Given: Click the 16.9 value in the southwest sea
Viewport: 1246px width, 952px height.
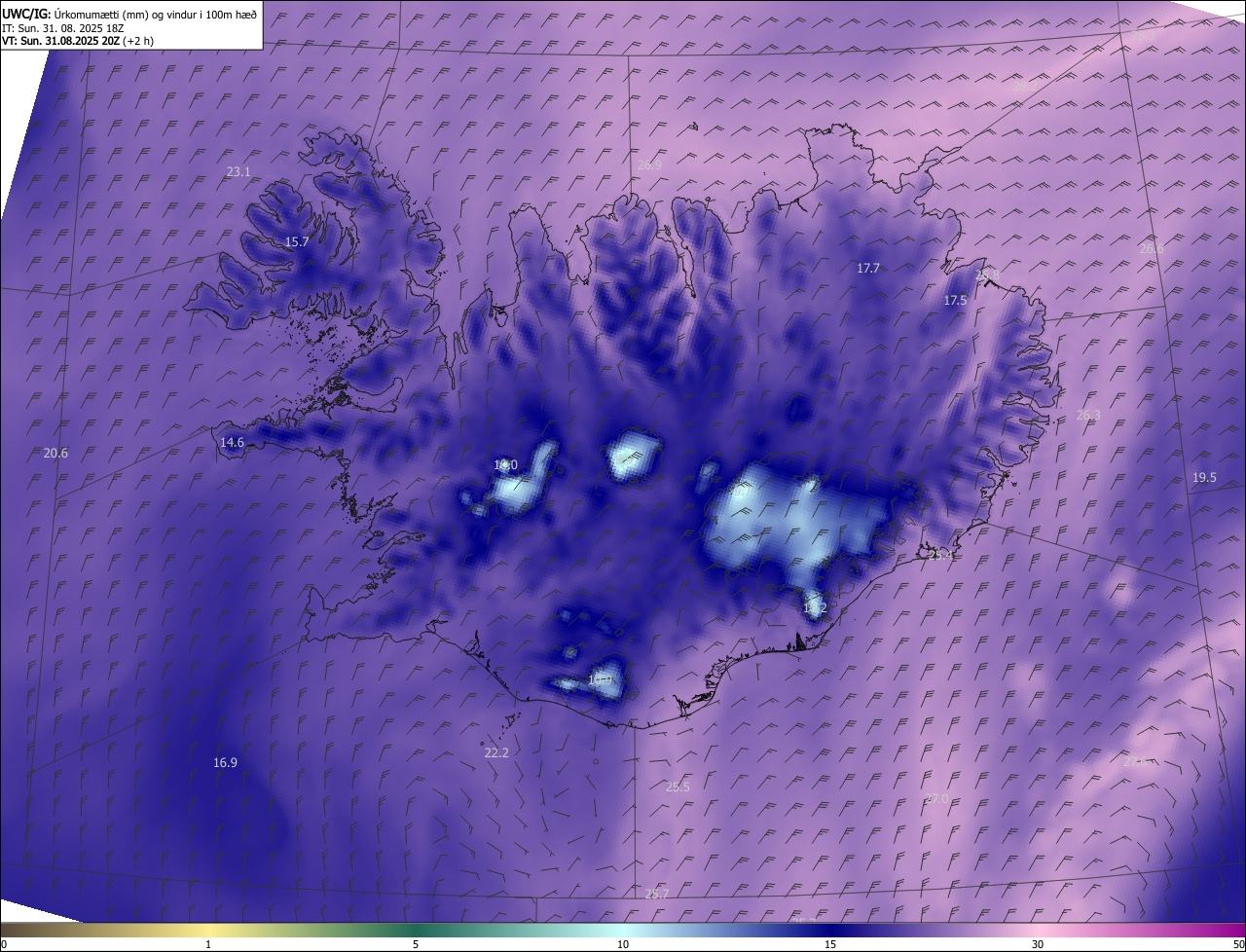Looking at the screenshot, I should [x=225, y=762].
